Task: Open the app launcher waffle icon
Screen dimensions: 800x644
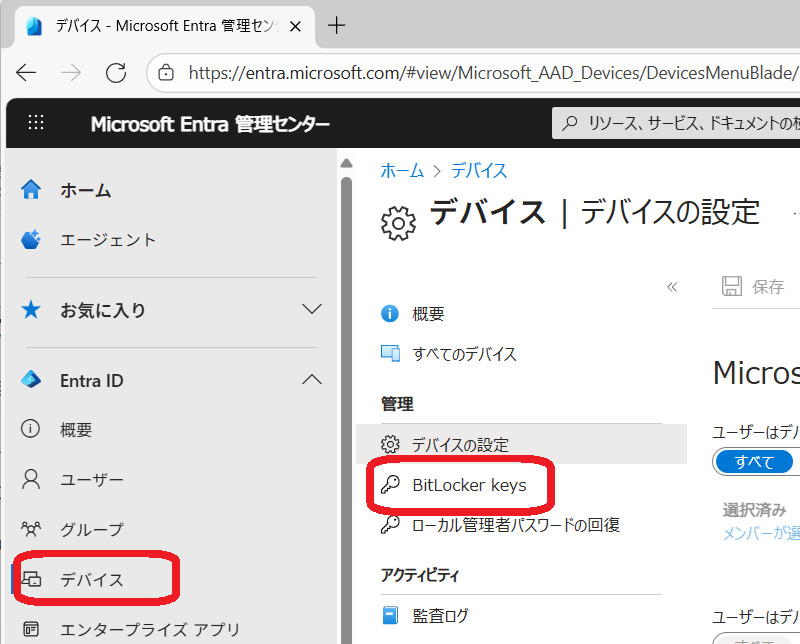Action: [36, 122]
